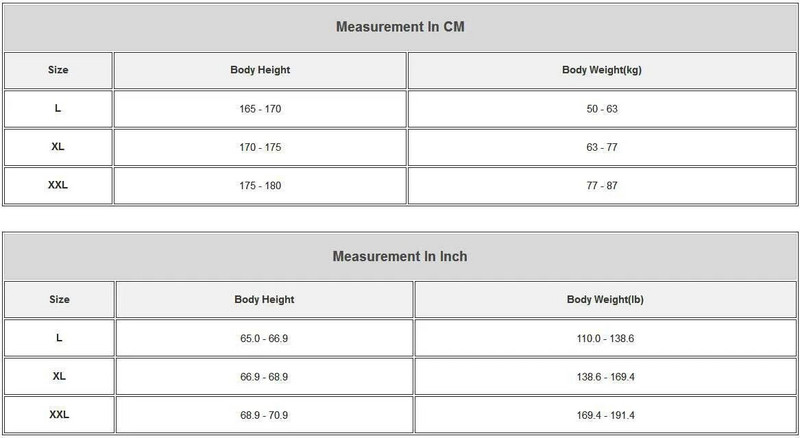The image size is (800, 438).
Task: Click the "Measurement In CM" table title
Action: pyautogui.click(x=399, y=27)
